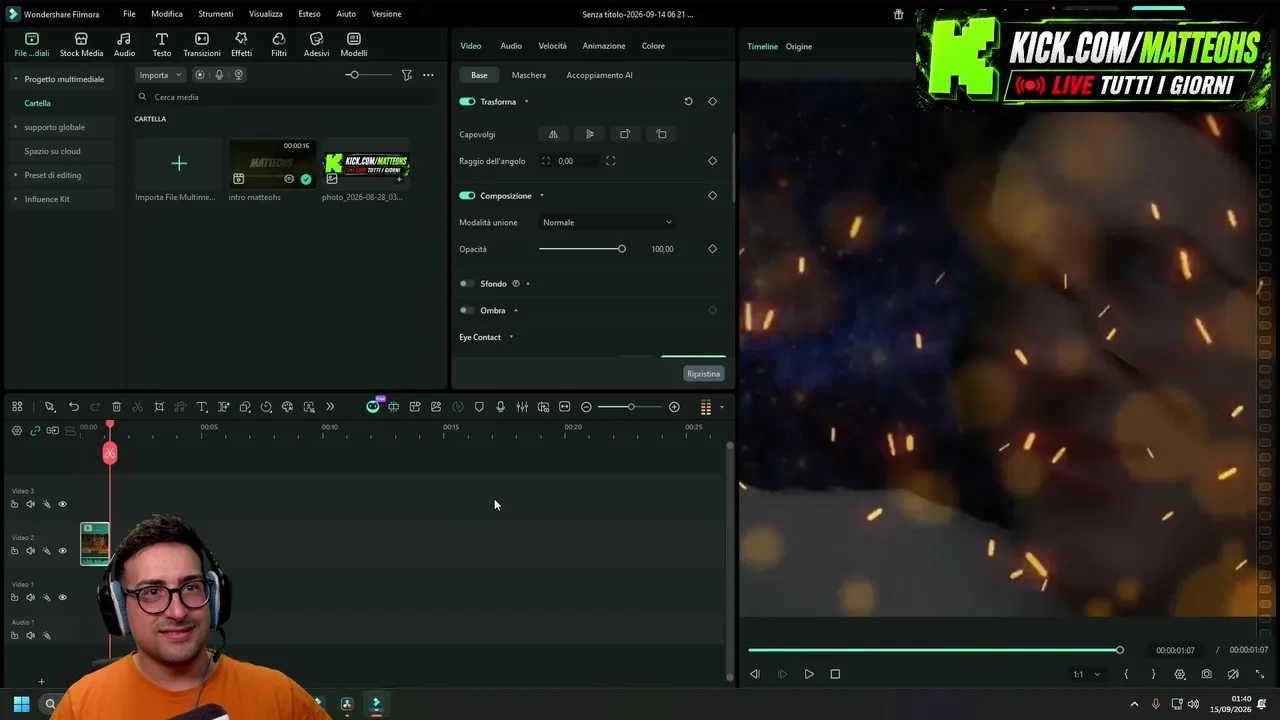Open the Strumenti menu
The height and width of the screenshot is (720, 1280).
click(x=215, y=14)
